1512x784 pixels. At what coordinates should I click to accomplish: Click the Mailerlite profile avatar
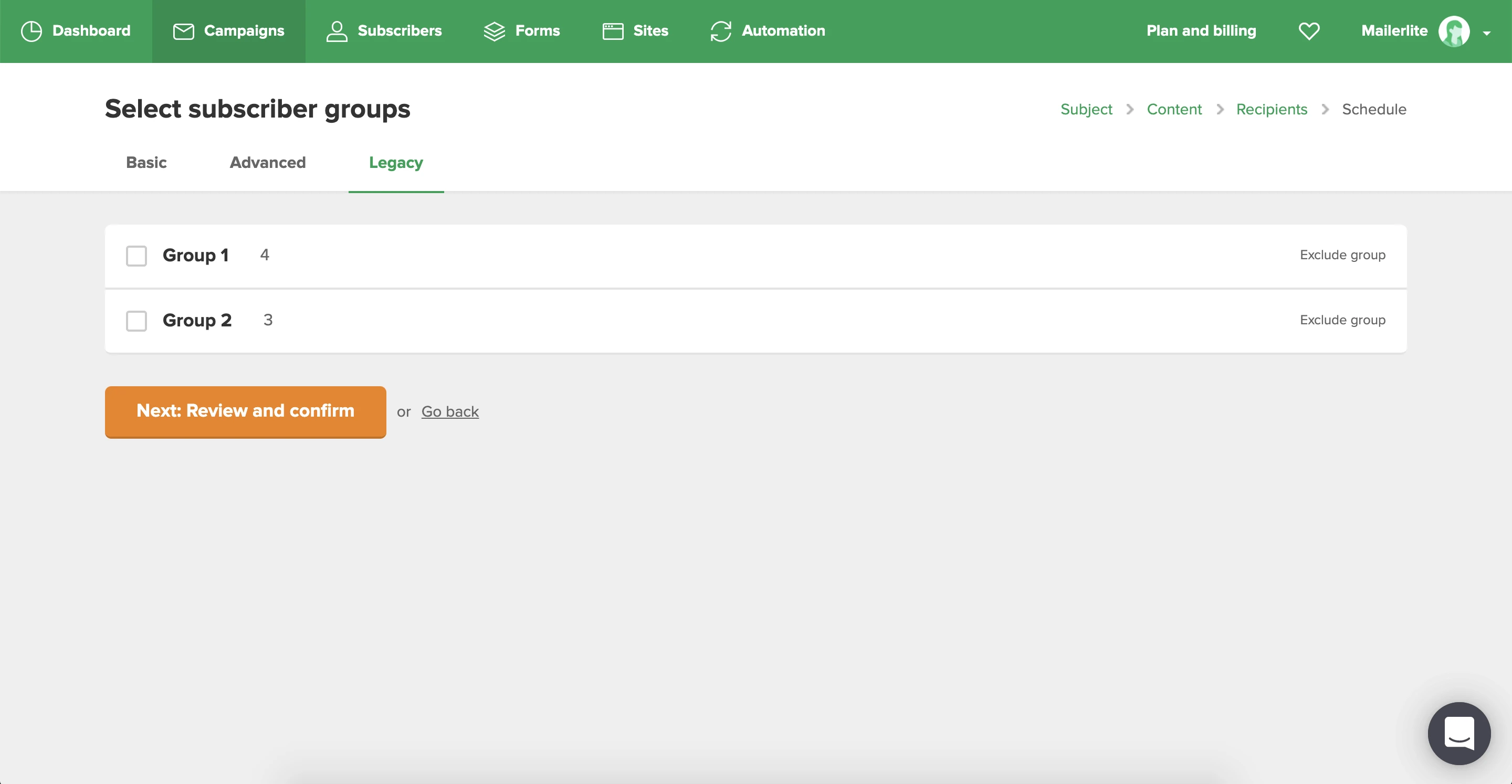(x=1453, y=31)
